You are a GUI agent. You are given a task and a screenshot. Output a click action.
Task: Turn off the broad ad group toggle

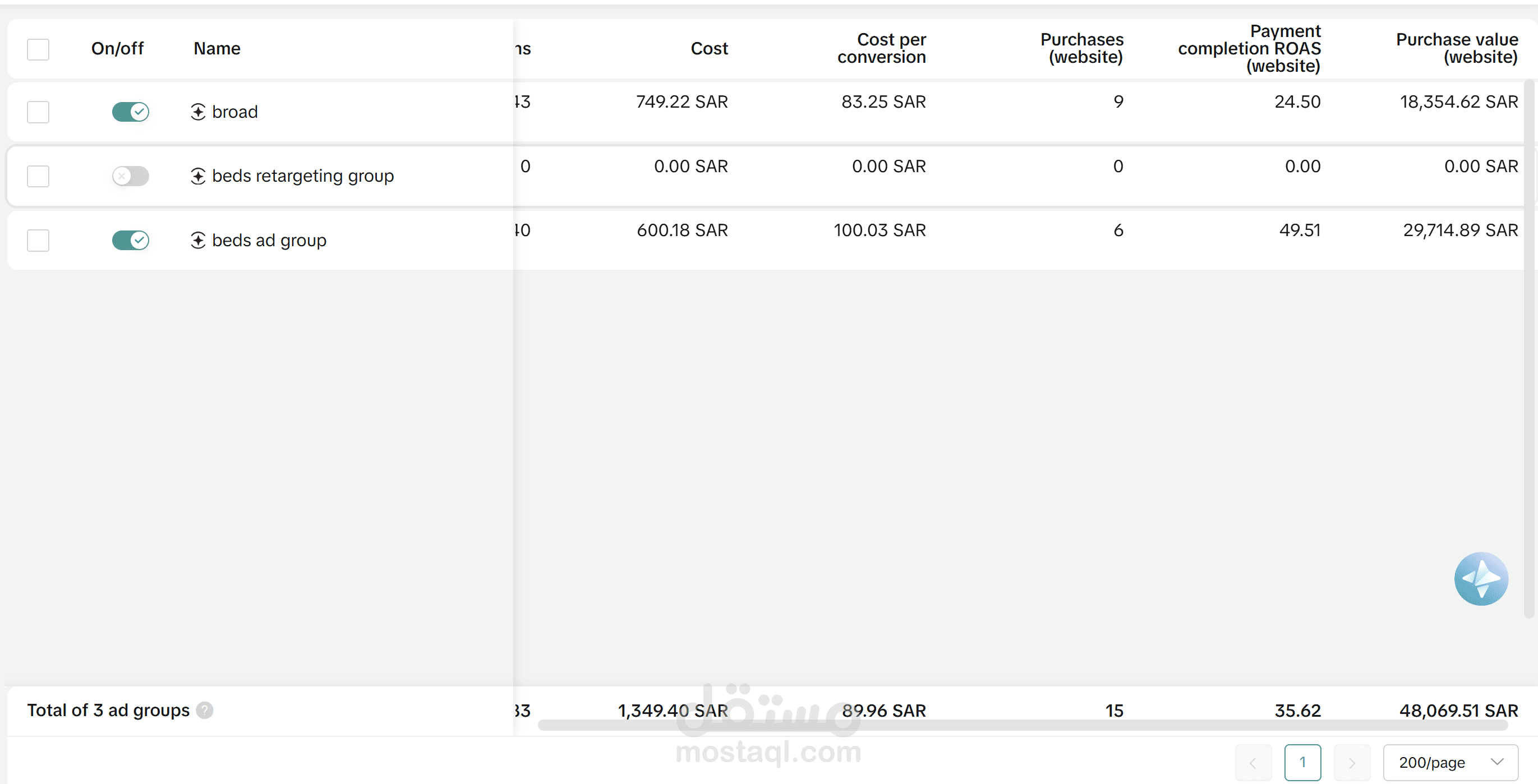point(130,112)
